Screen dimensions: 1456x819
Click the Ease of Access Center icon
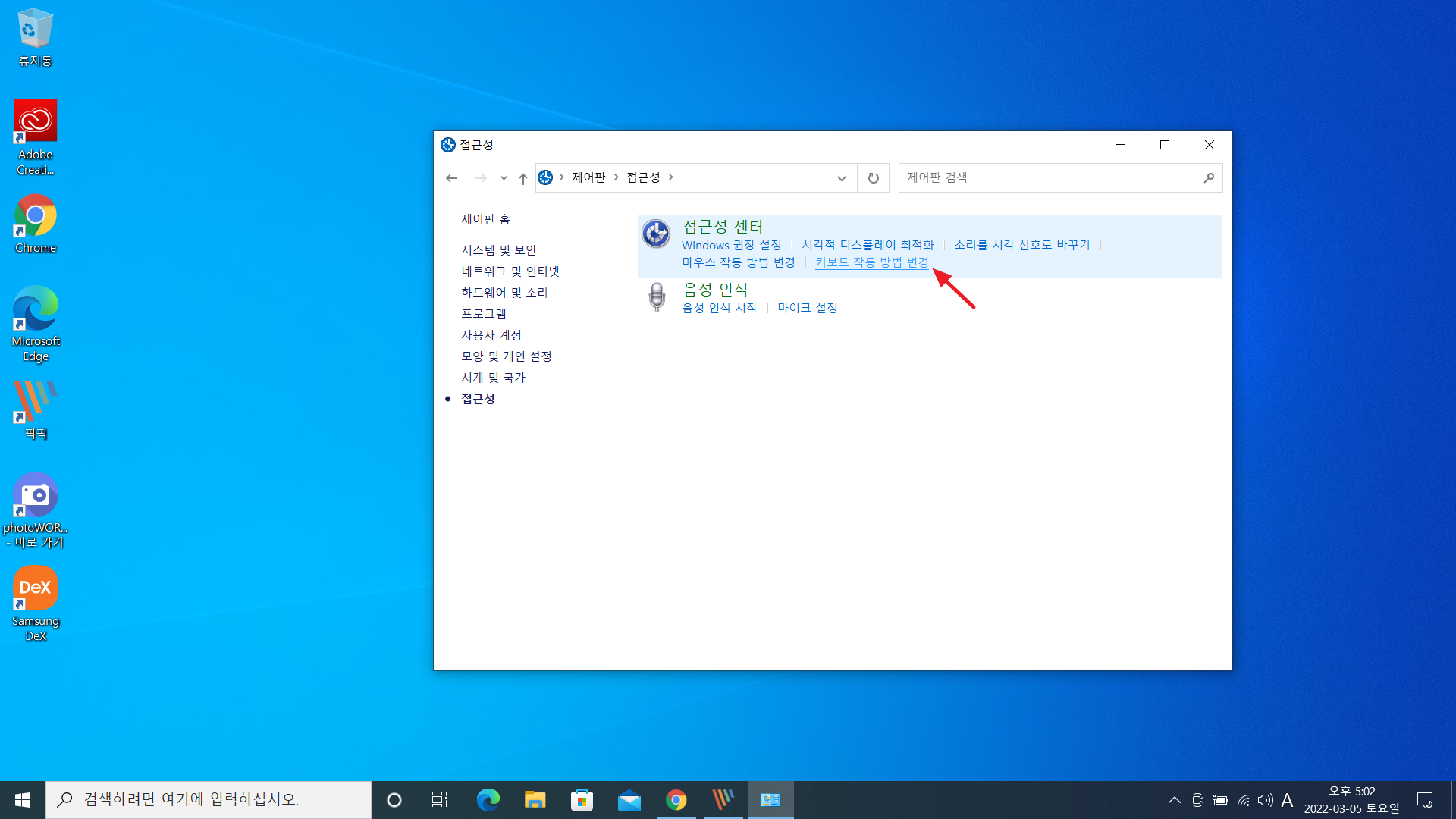[x=656, y=234]
